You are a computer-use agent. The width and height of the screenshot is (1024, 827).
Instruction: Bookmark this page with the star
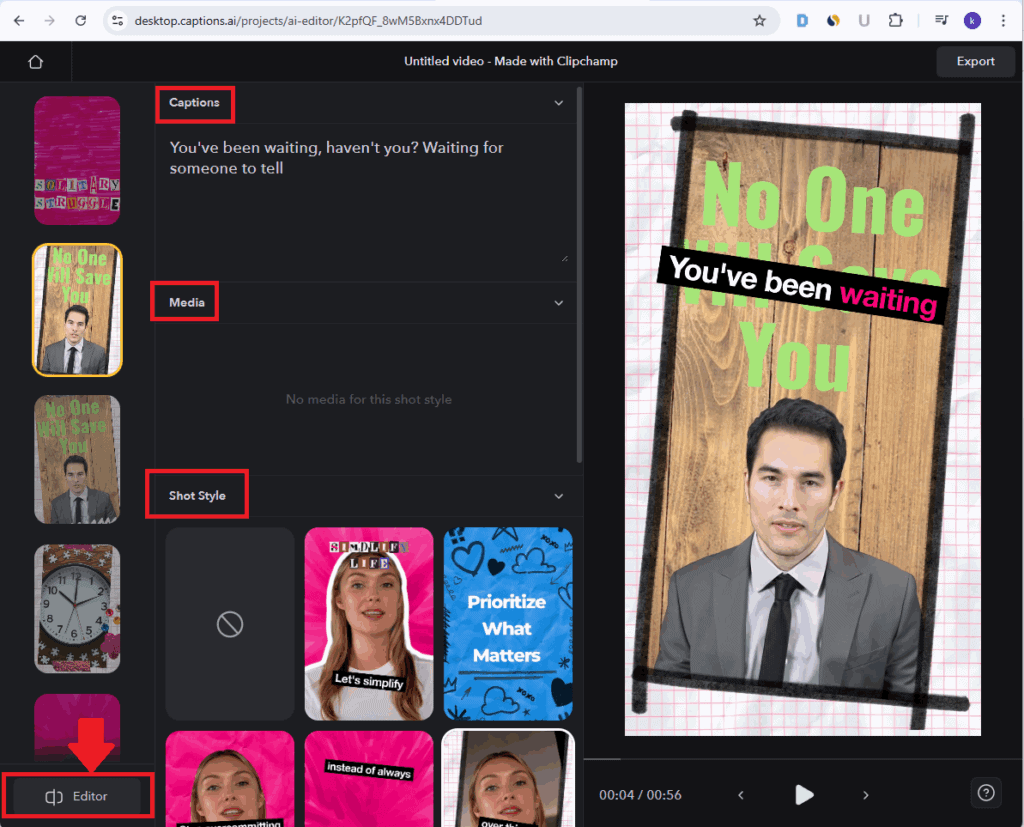[759, 21]
